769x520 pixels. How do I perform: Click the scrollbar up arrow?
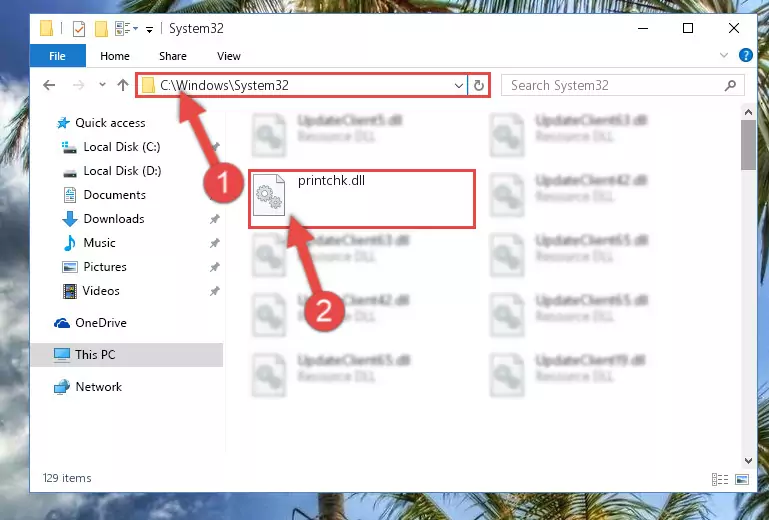[748, 112]
